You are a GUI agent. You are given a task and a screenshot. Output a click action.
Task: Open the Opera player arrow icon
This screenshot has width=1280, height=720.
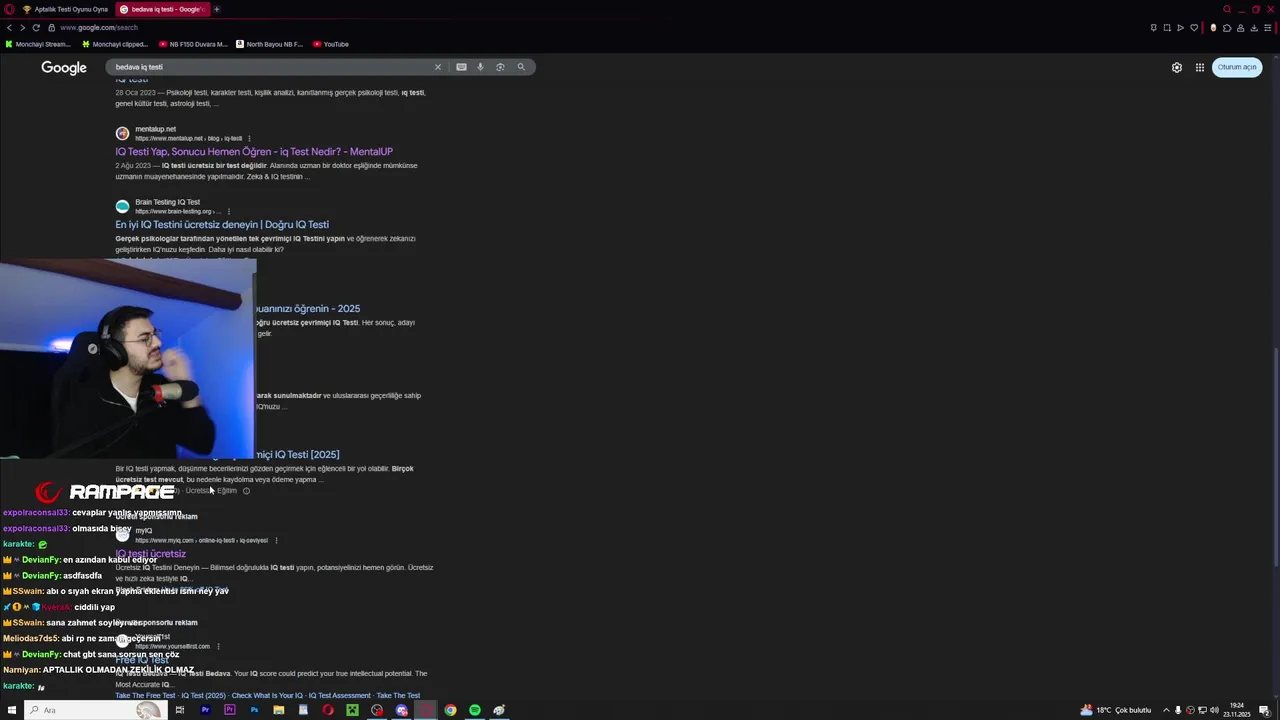(1180, 28)
